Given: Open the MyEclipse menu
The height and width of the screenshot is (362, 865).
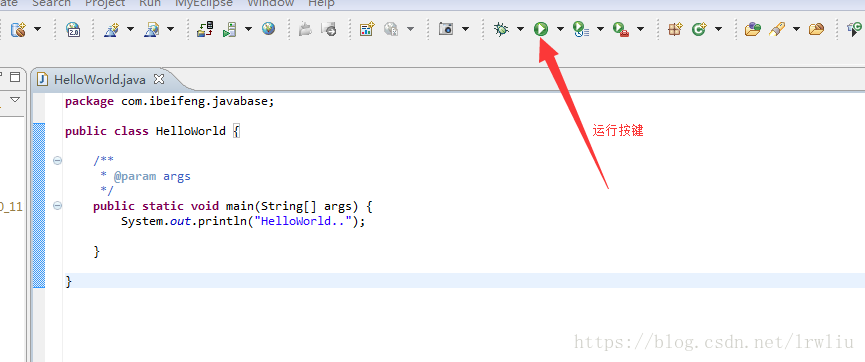Looking at the screenshot, I should tap(204, 3).
